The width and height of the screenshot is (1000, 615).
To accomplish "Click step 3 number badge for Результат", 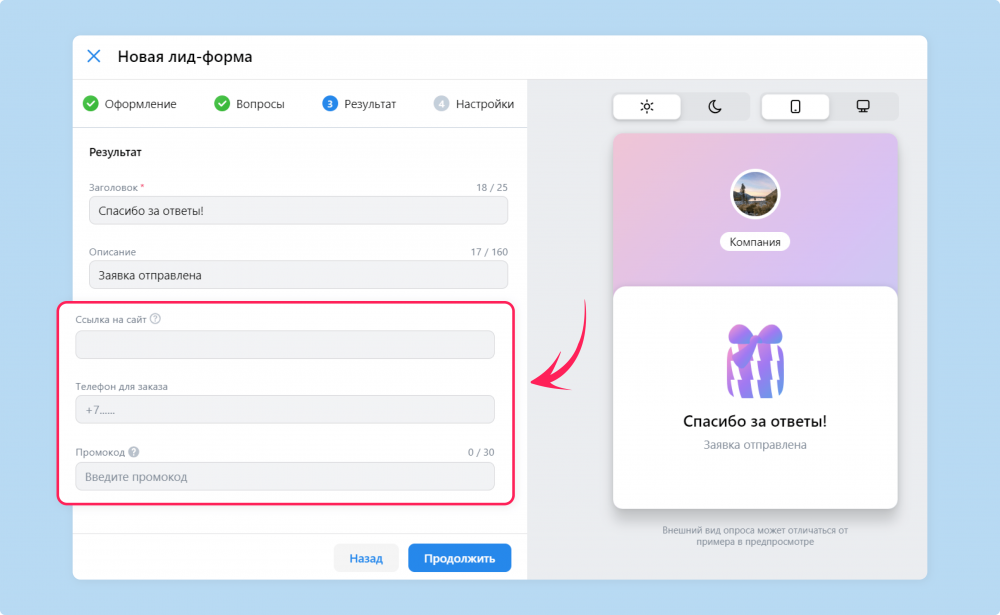I will [x=330, y=103].
